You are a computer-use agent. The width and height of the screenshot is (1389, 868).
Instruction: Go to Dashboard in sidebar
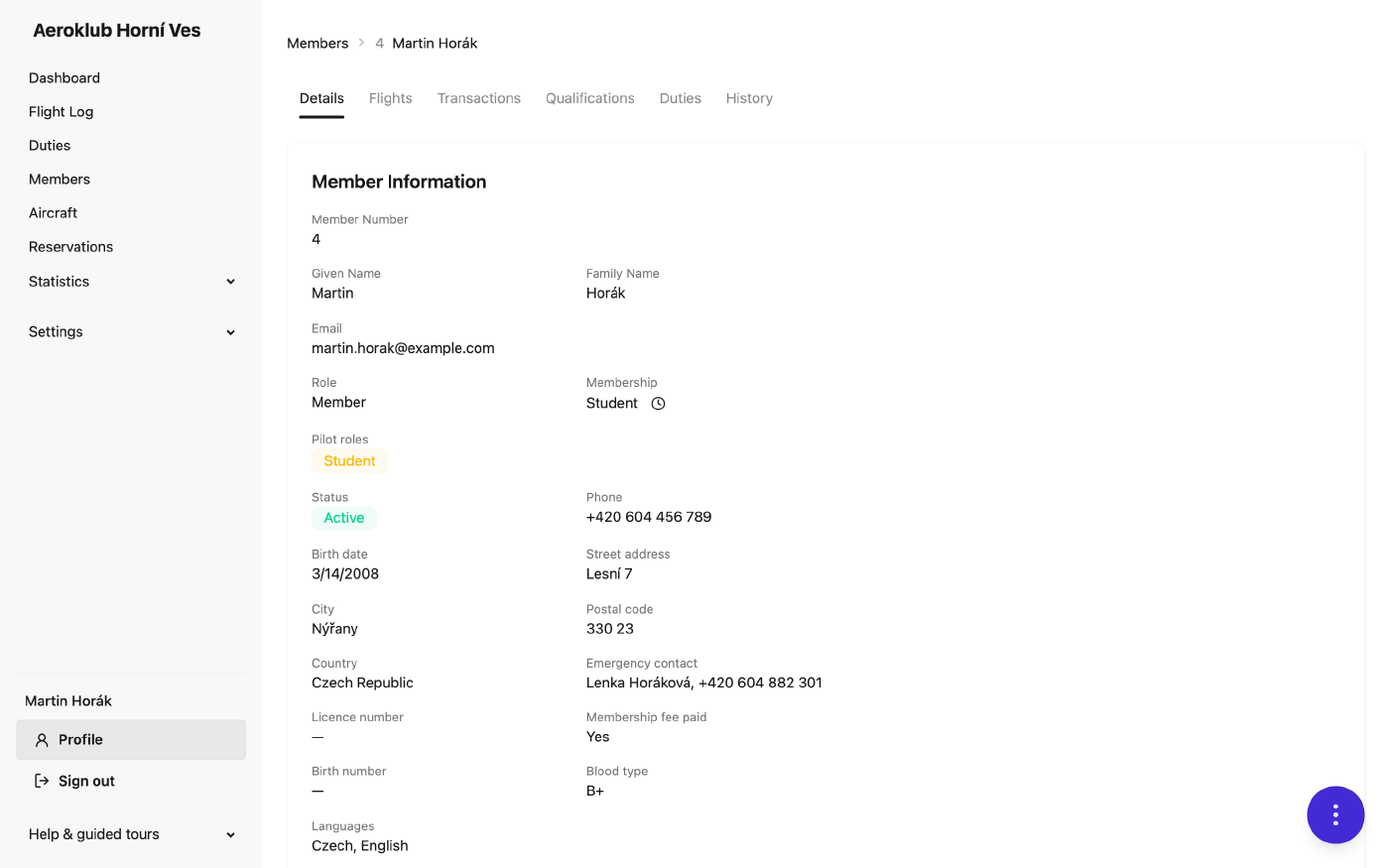click(64, 78)
